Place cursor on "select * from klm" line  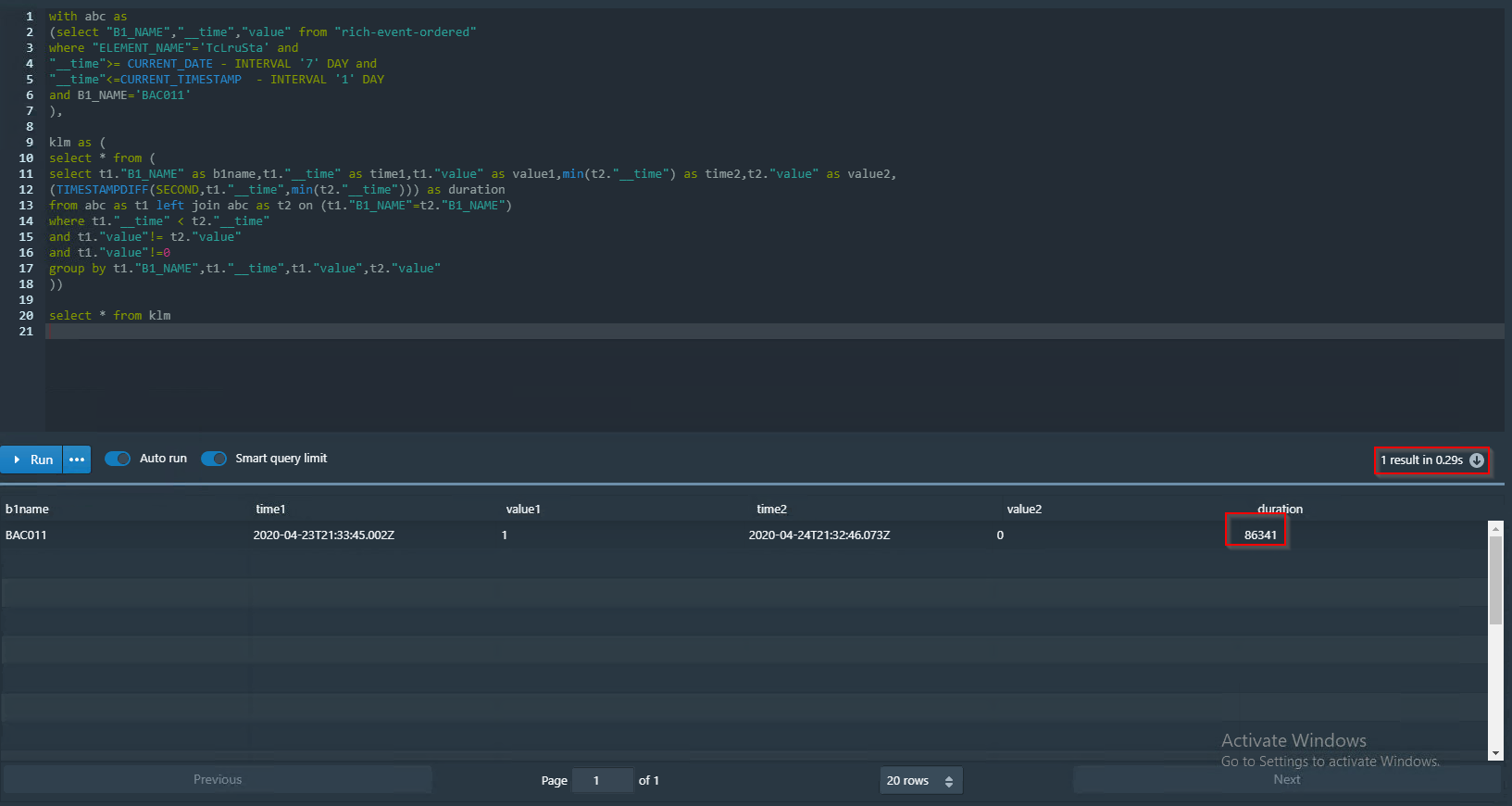click(110, 316)
